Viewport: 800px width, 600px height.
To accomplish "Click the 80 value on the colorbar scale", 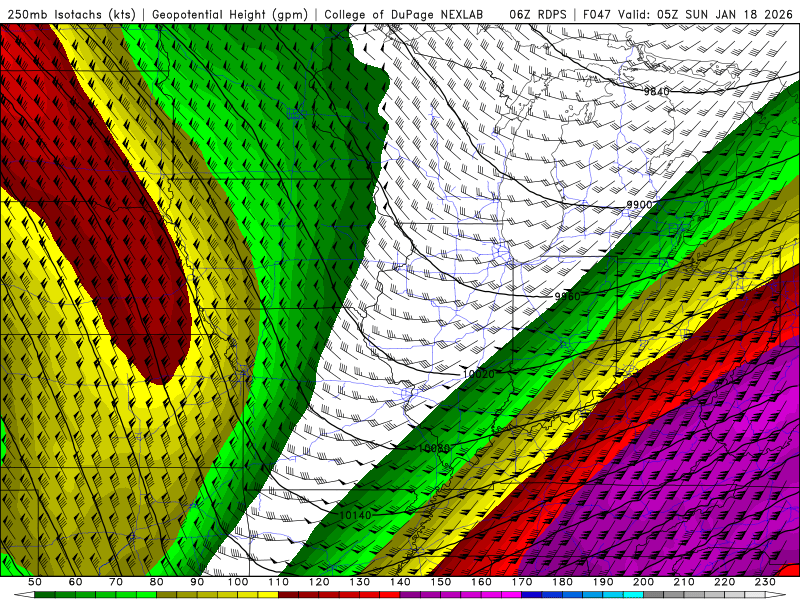I will click(x=156, y=582).
